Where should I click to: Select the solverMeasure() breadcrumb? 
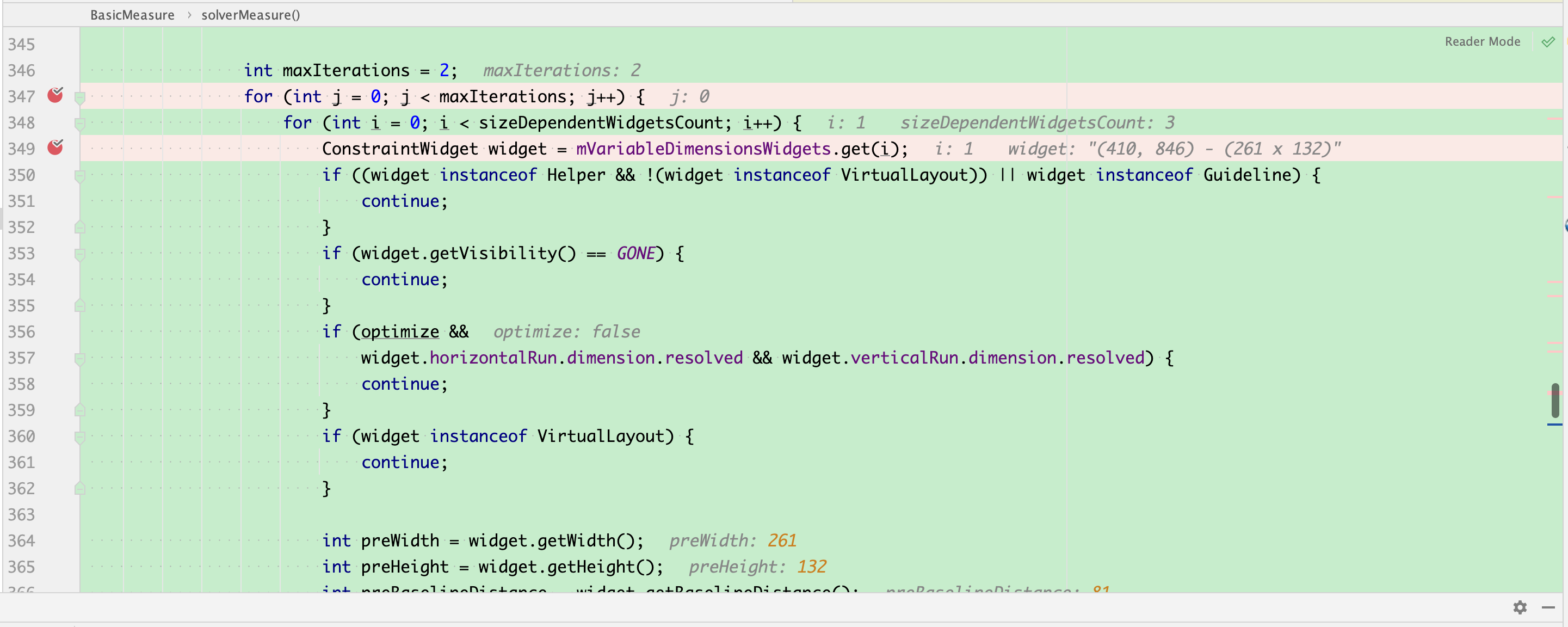[250, 15]
